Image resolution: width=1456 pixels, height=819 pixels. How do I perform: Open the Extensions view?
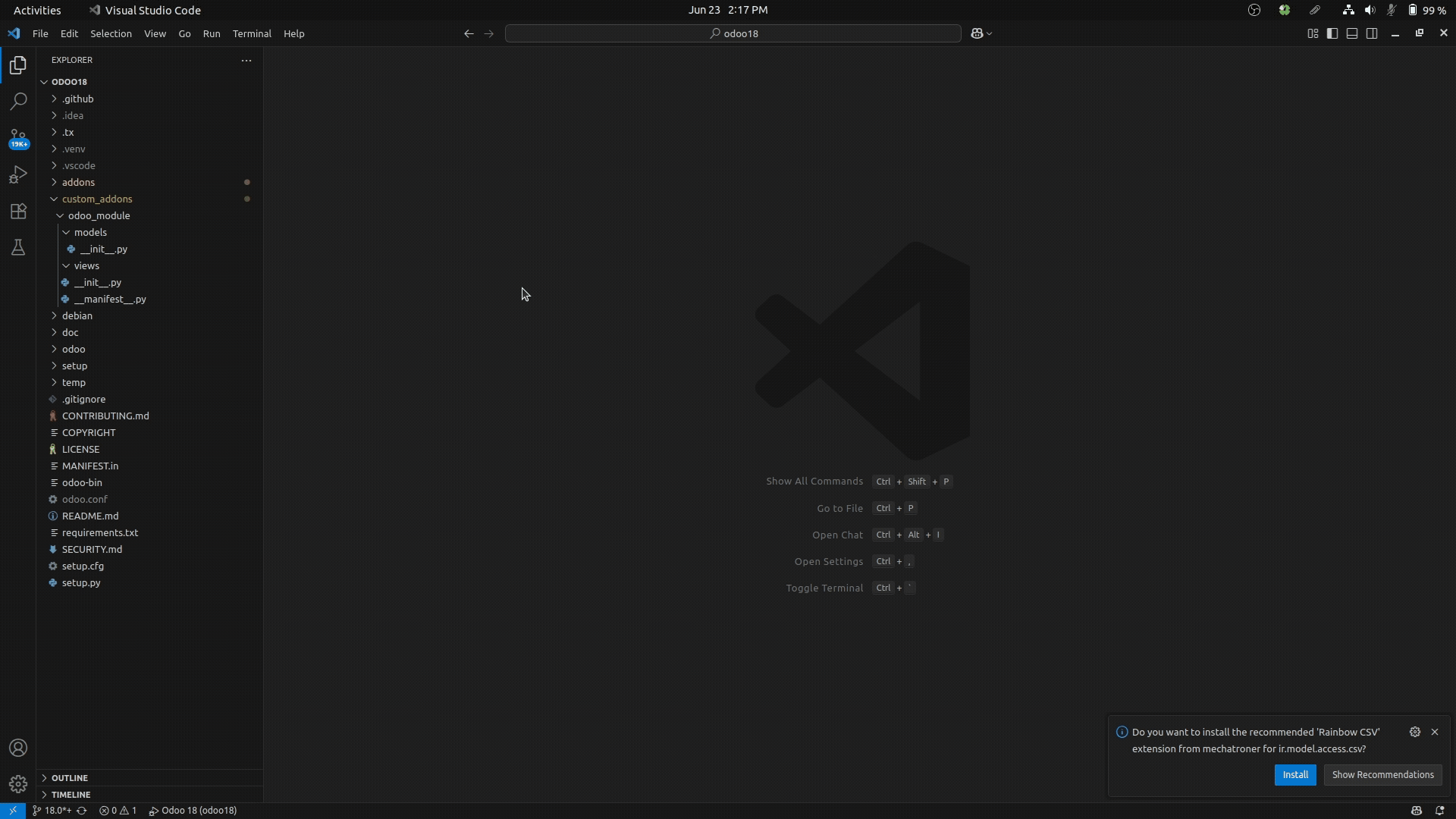(18, 211)
